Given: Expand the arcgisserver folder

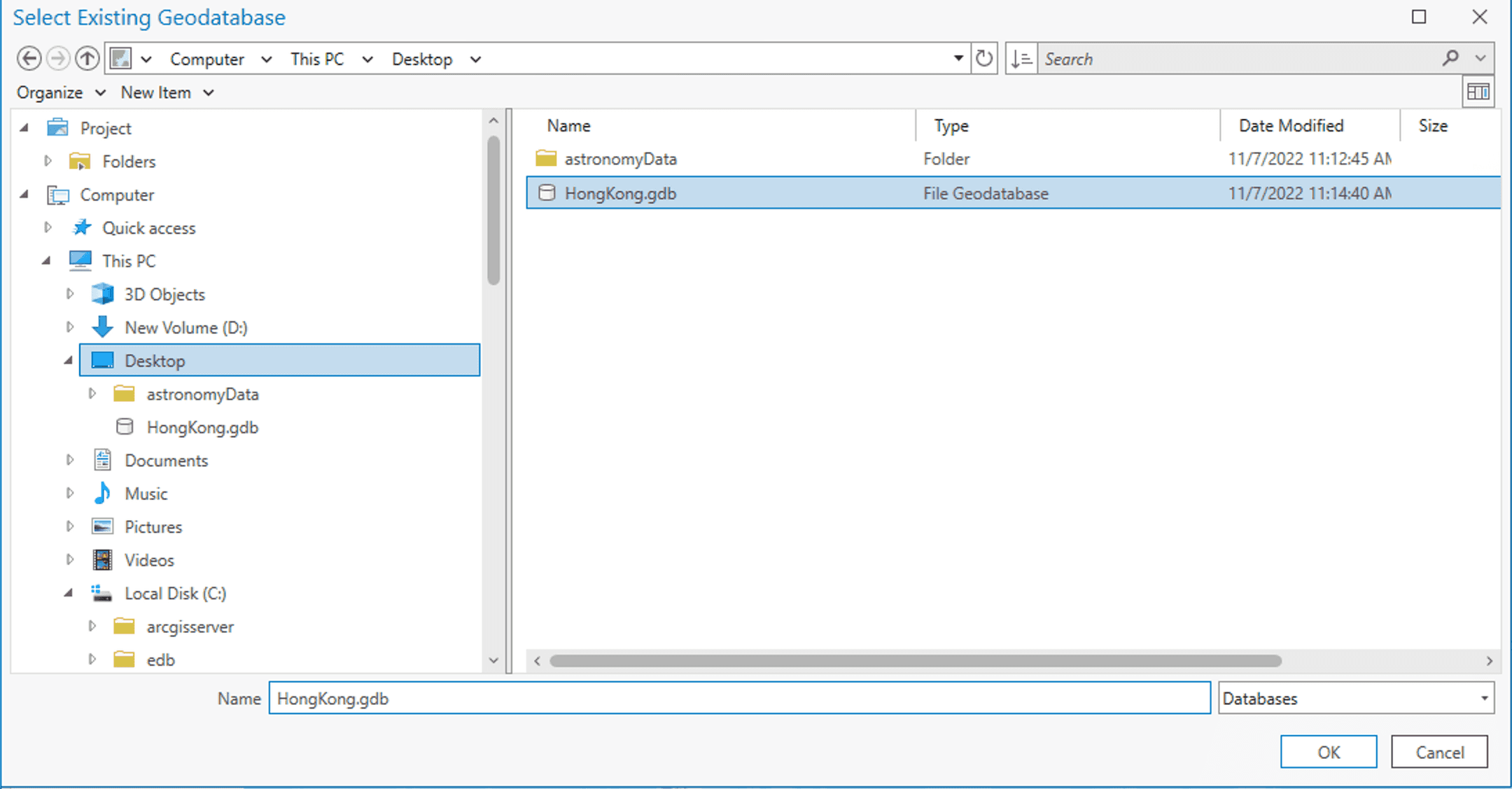Looking at the screenshot, I should (x=92, y=626).
